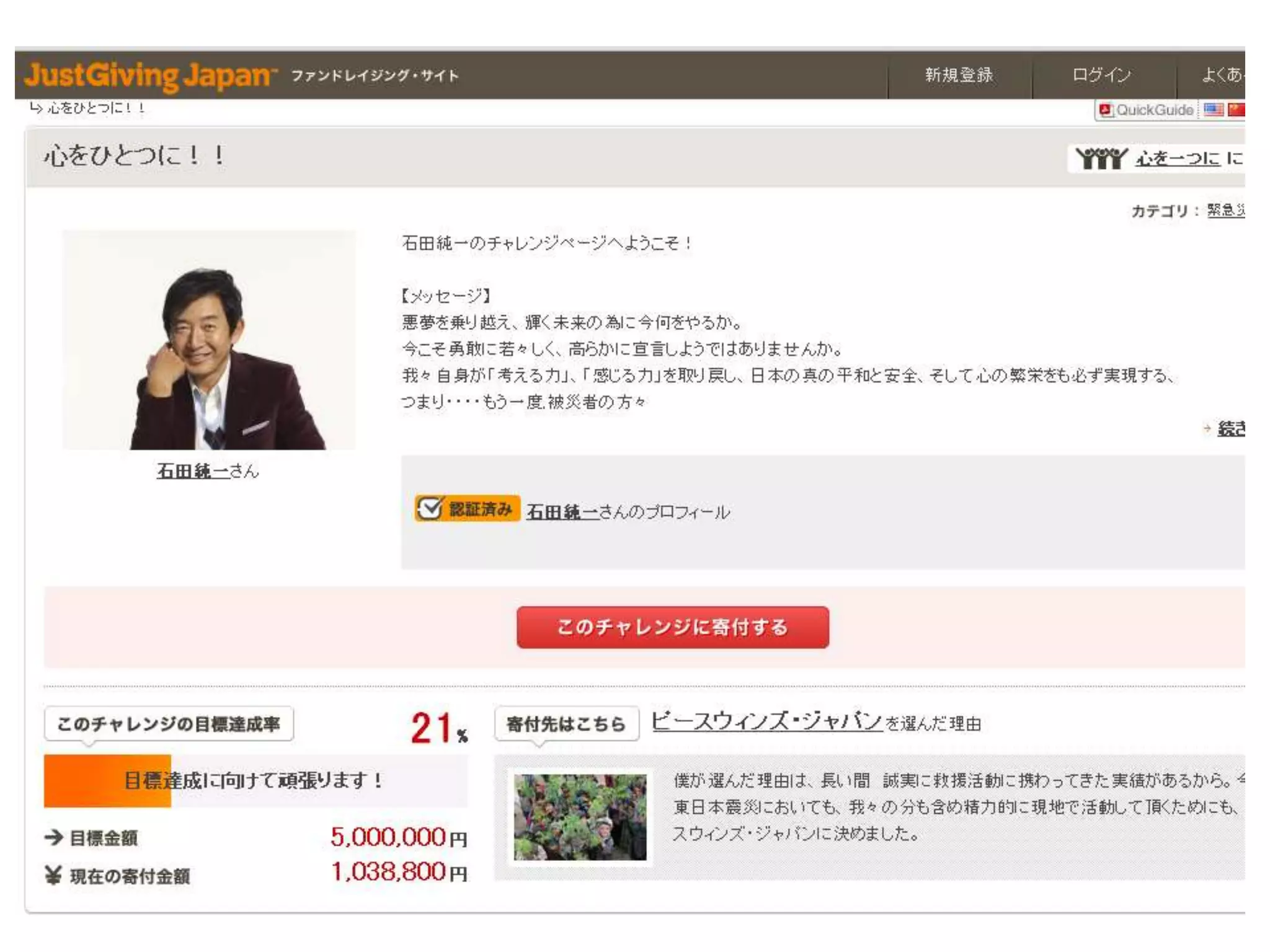Open the 新規登録 menu item

[959, 76]
